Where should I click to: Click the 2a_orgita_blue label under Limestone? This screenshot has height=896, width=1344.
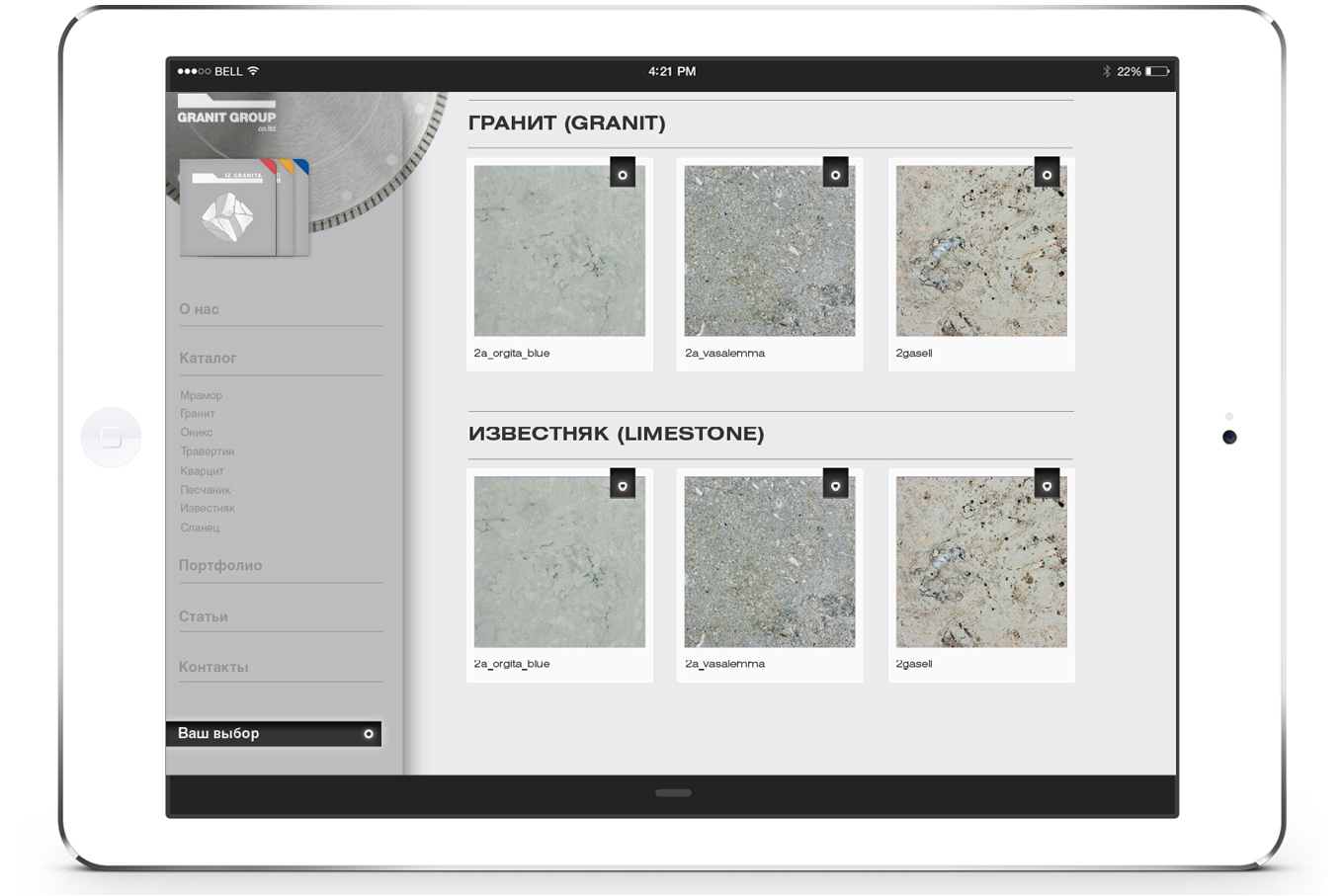coord(512,664)
